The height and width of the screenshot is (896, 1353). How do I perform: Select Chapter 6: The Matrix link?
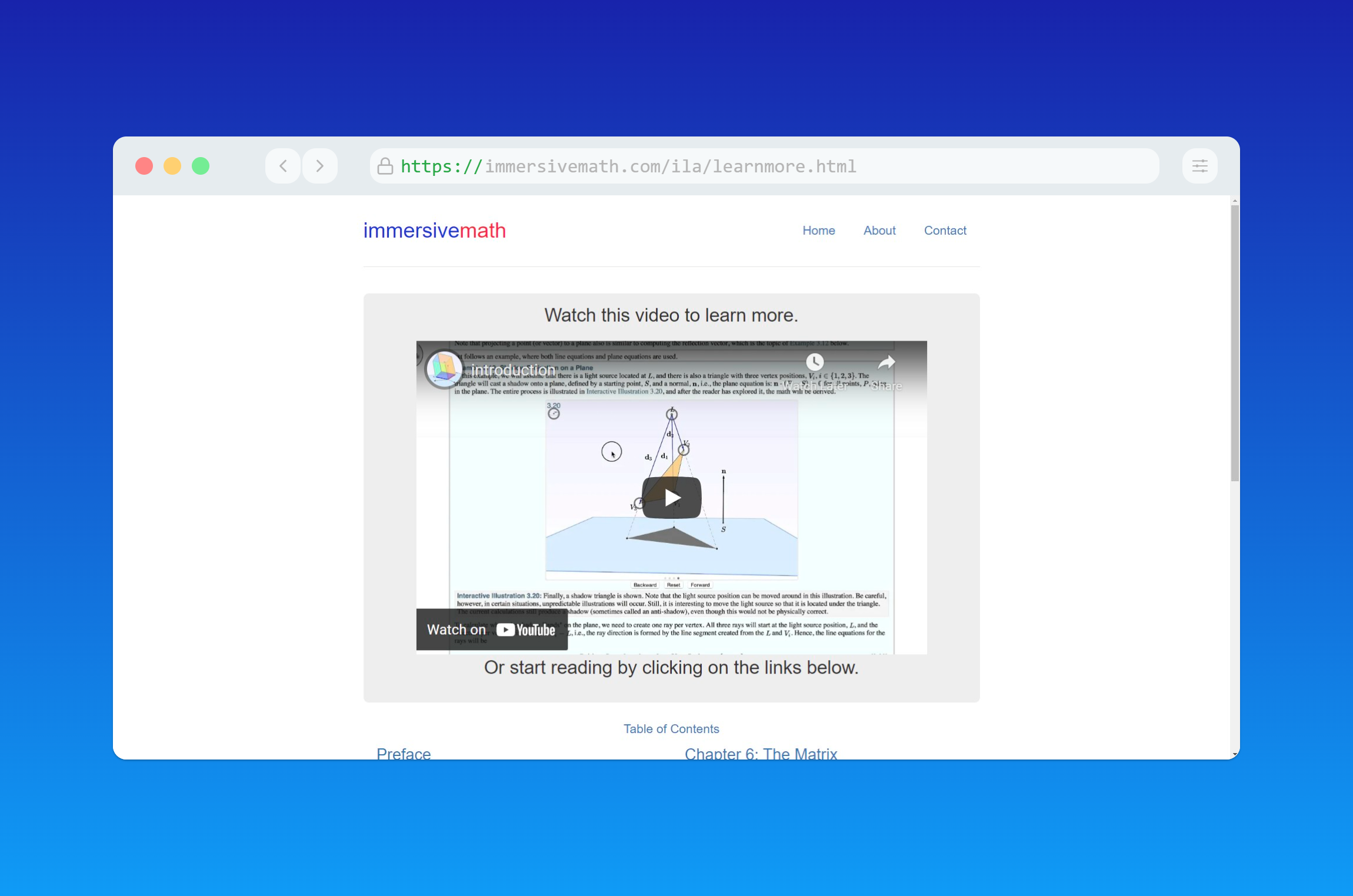coord(763,754)
